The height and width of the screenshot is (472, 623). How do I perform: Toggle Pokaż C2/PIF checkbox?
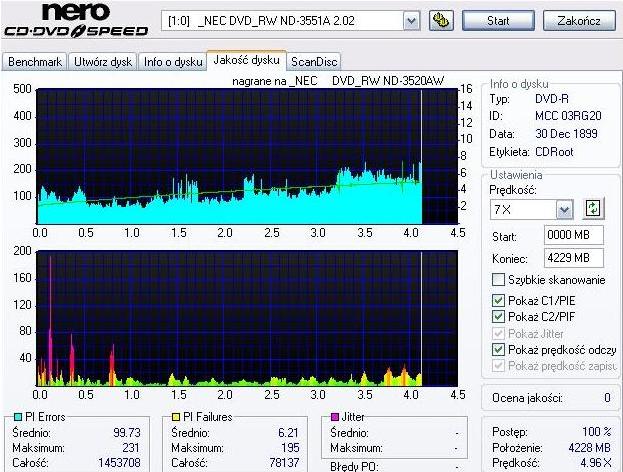coord(498,317)
